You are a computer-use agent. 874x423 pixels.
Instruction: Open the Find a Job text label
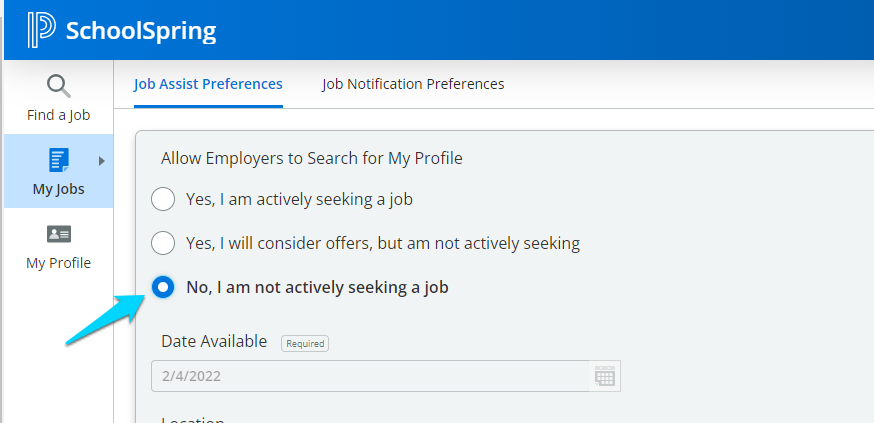point(59,115)
